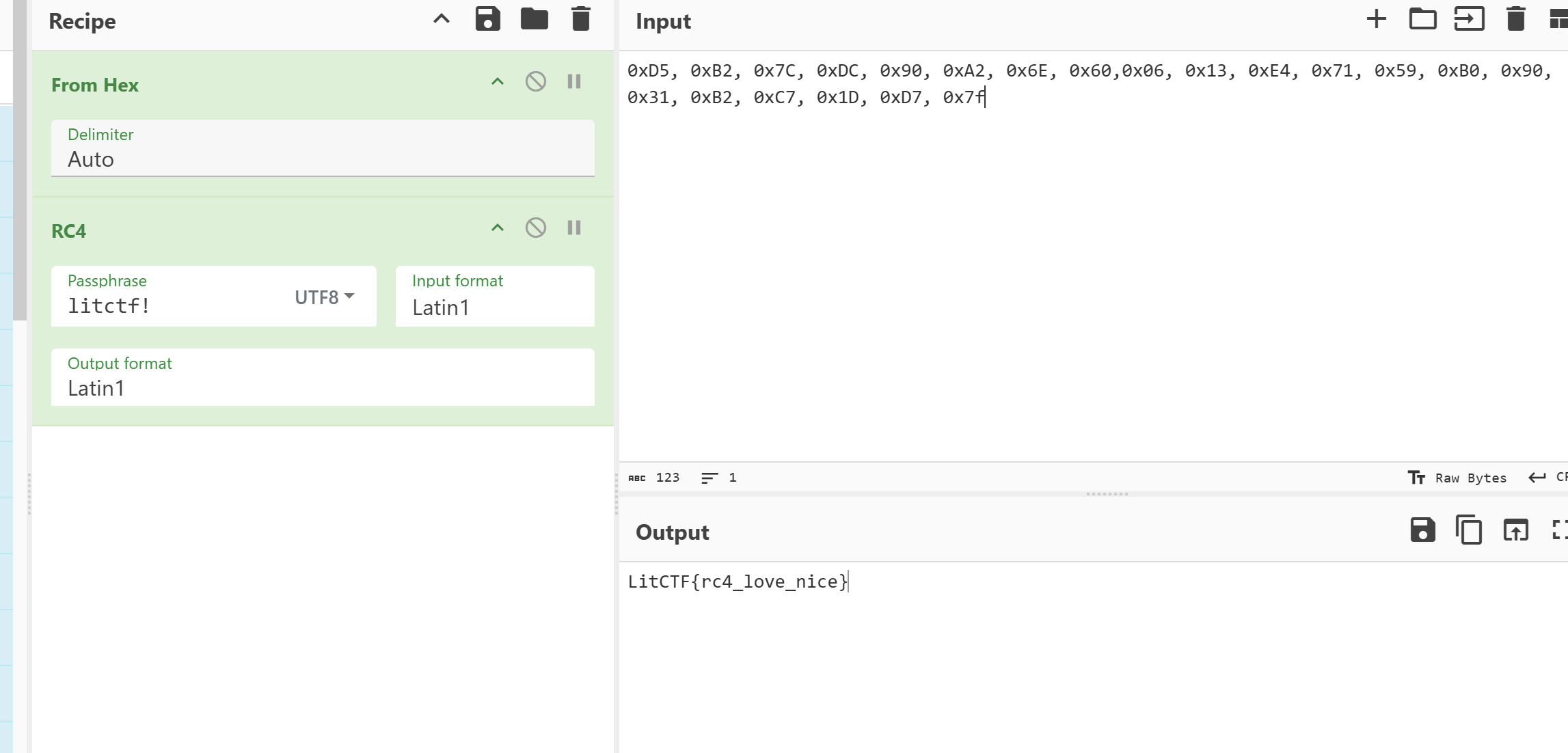Click the LitCTF{rc4_love_nice} output text
The width and height of the screenshot is (1568, 753).
click(x=738, y=581)
